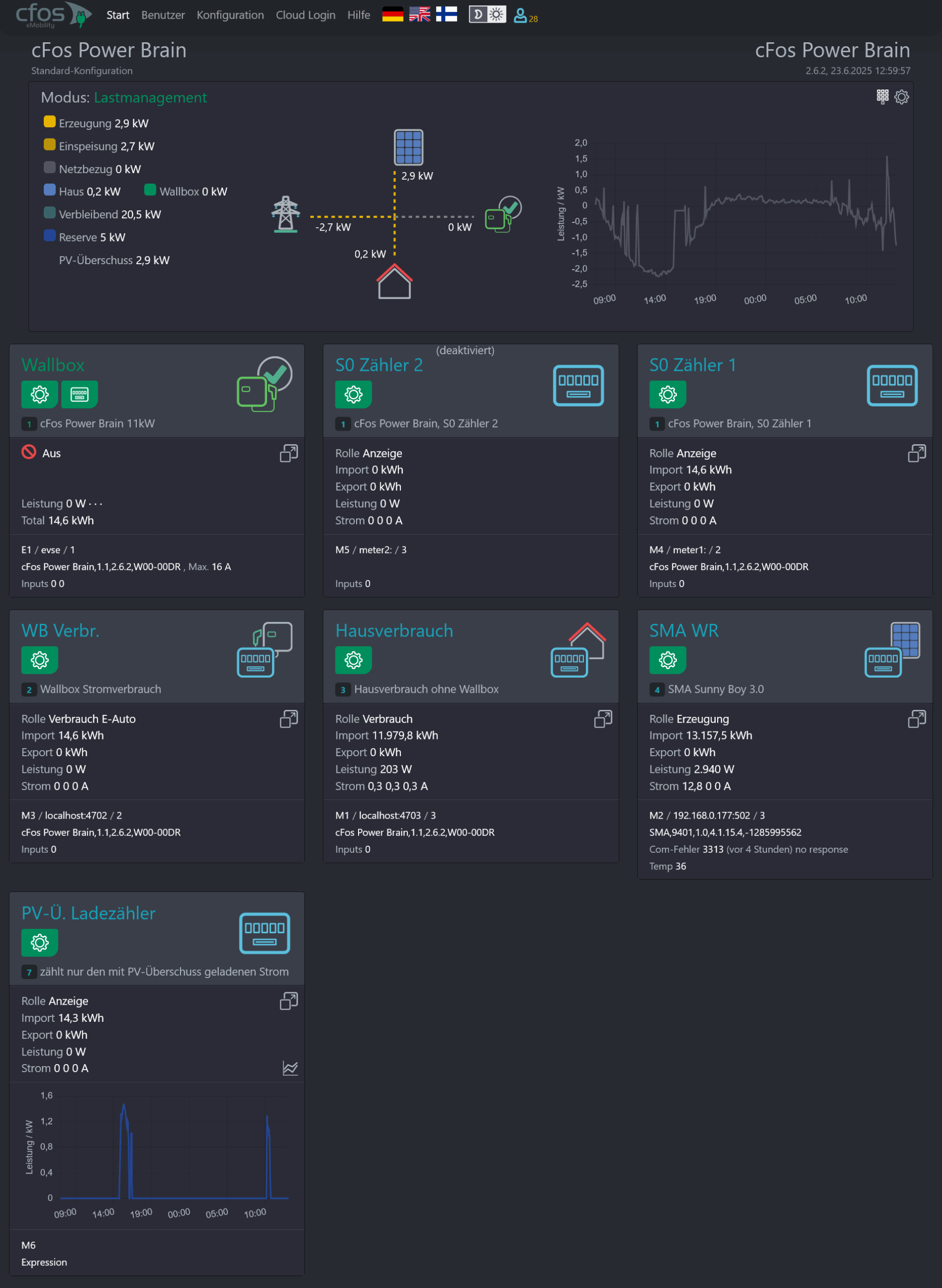Toggle the Wallbox green legend swatch
This screenshot has height=1288, width=942.
coord(150,189)
